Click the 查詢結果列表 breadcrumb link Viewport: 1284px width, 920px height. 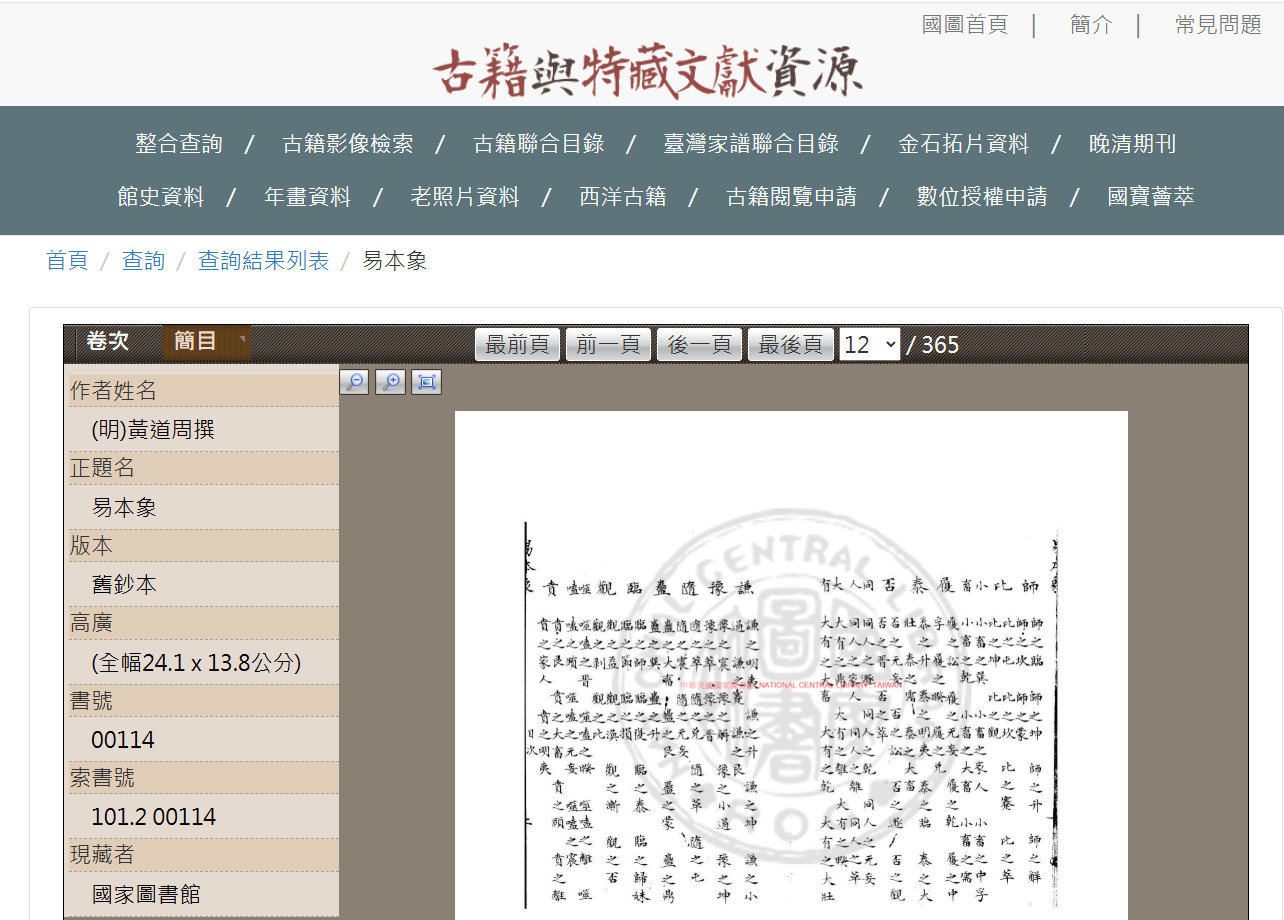click(264, 261)
